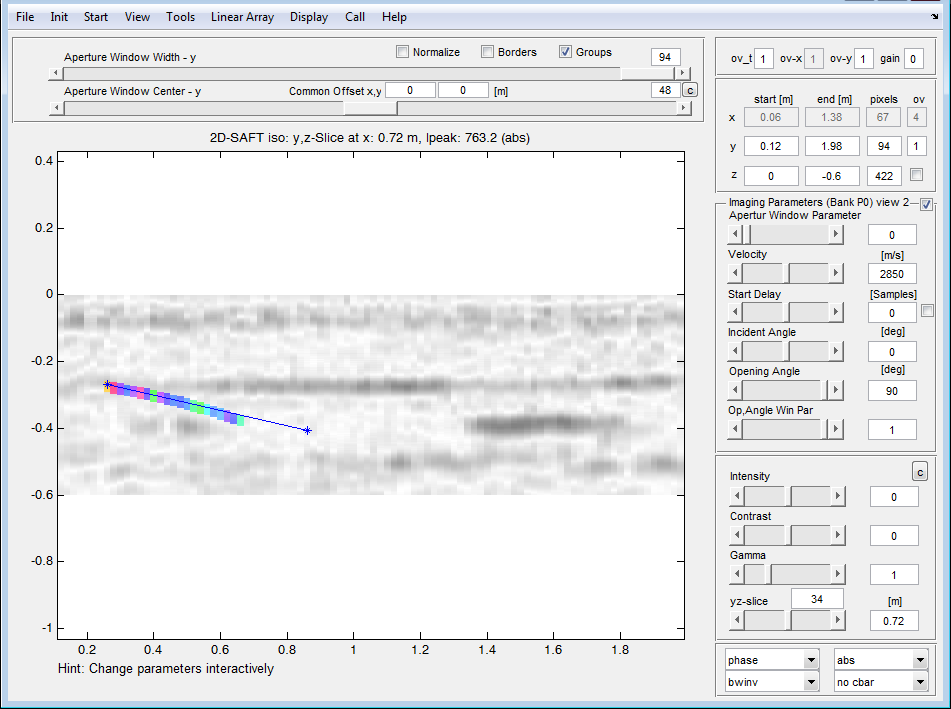Click right arrow of Apertur Window Parameter slider

836,234
